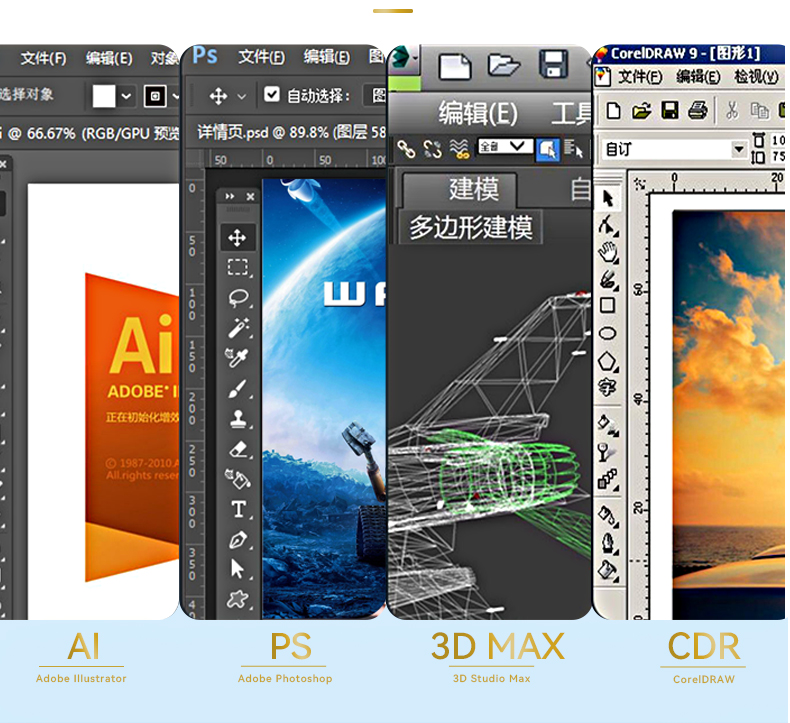Open 编辑(E) menu in Photoshop
The width and height of the screenshot is (790, 723).
326,57
